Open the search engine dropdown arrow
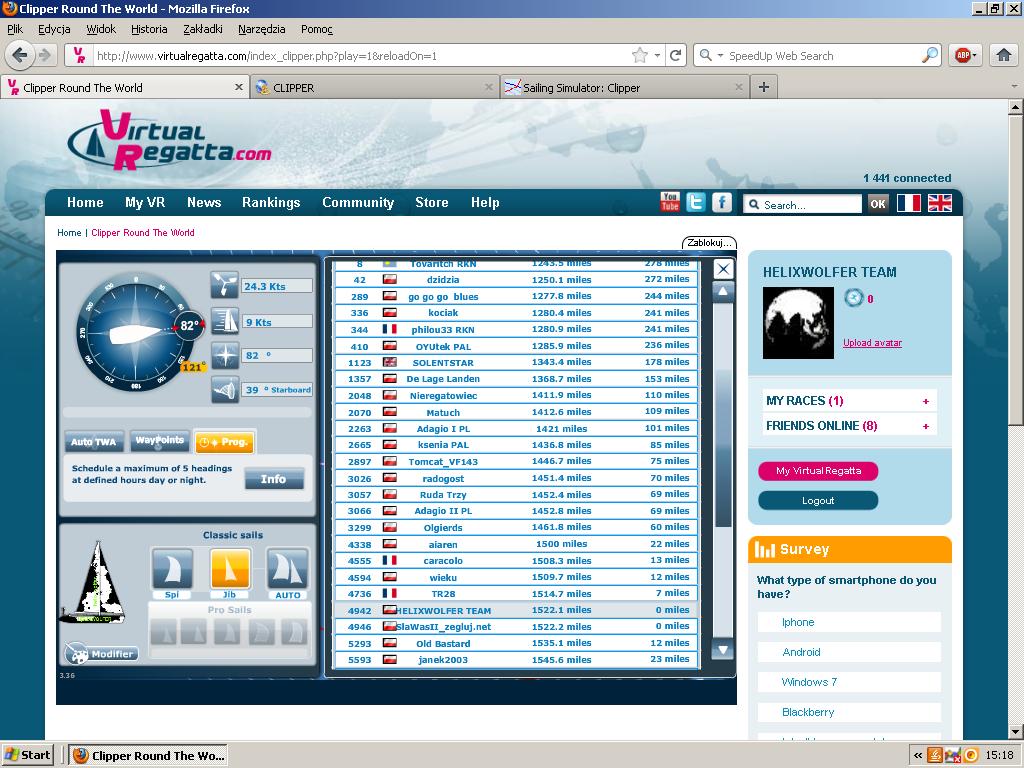Screen dimensions: 1024x768 coord(720,56)
